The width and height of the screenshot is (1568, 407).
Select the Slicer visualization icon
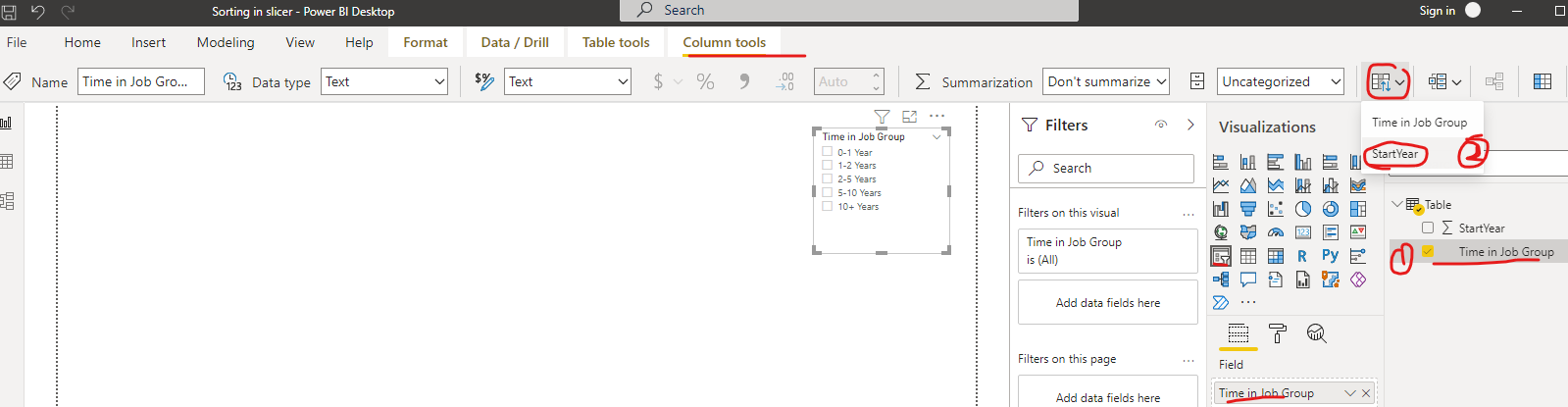click(x=1221, y=257)
